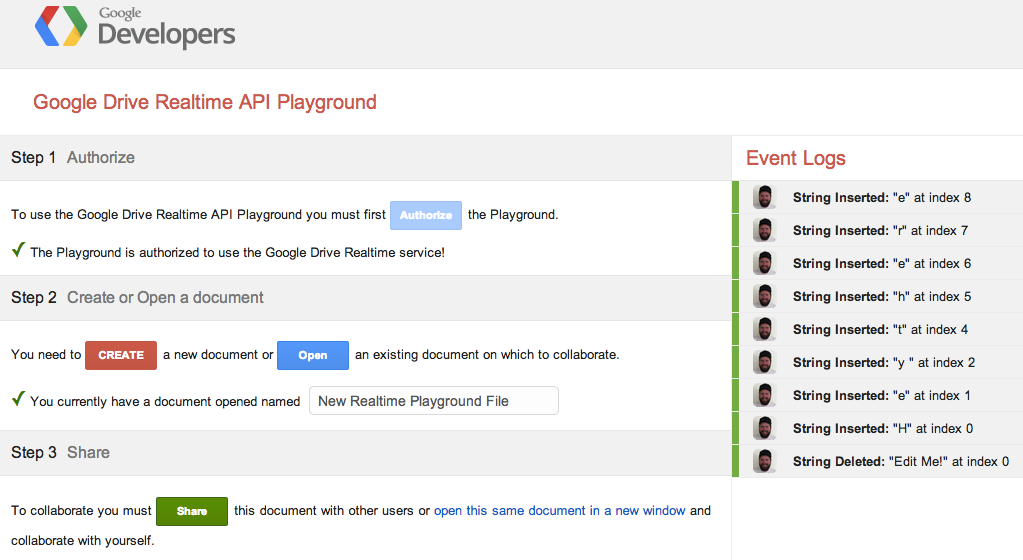
Task: Click the red CREATE button
Action: click(x=121, y=355)
